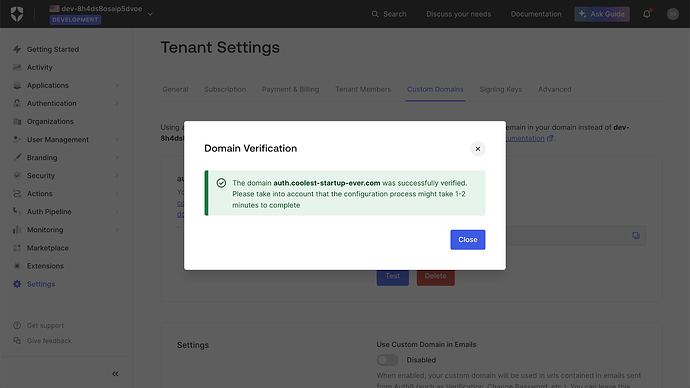The height and width of the screenshot is (388, 690).
Task: Click the Get support text
Action: [x=45, y=326]
